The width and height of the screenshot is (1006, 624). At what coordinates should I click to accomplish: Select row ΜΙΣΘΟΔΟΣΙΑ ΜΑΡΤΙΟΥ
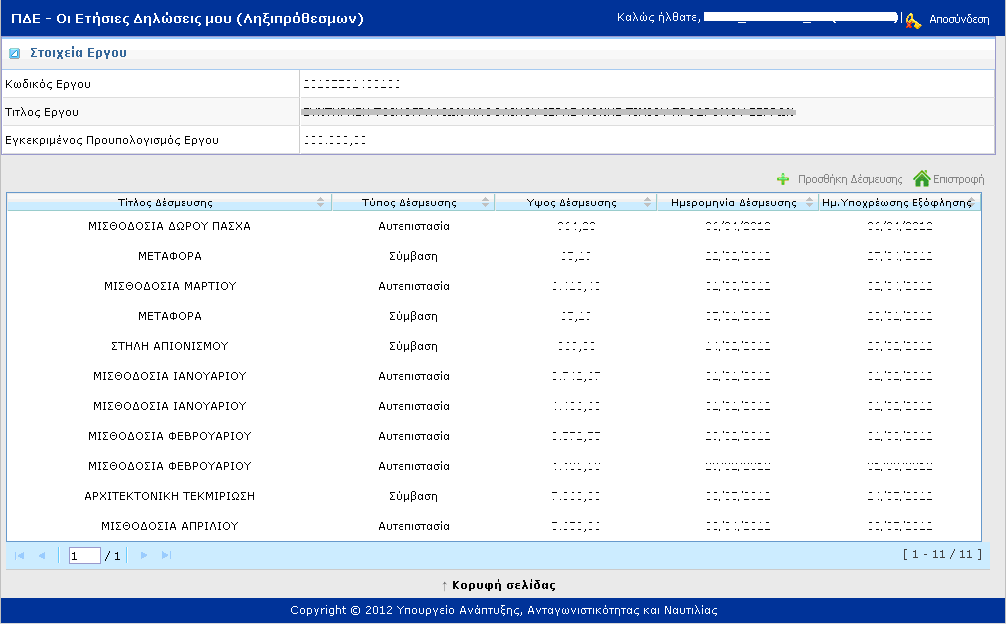pos(494,286)
